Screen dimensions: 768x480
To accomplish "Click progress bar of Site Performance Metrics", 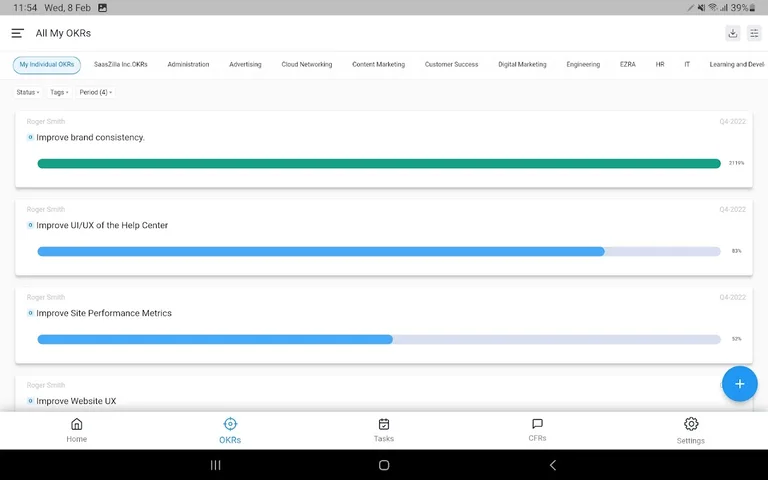I will (379, 339).
